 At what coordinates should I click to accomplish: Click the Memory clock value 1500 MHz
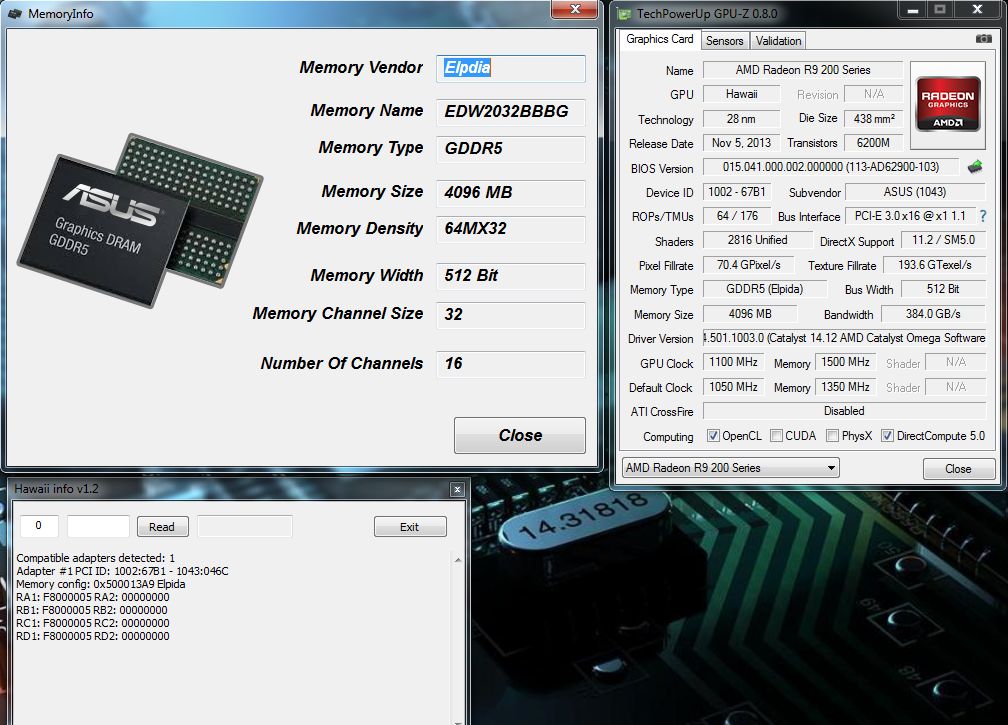click(845, 362)
